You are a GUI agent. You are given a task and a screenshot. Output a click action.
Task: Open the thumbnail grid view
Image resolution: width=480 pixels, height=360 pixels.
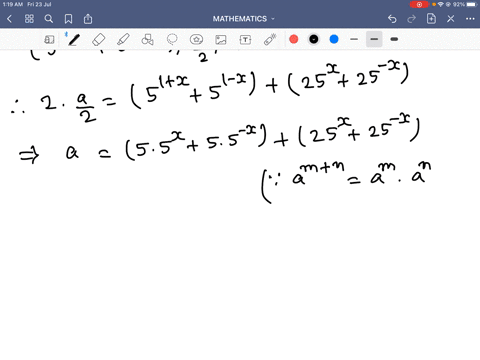(29, 19)
